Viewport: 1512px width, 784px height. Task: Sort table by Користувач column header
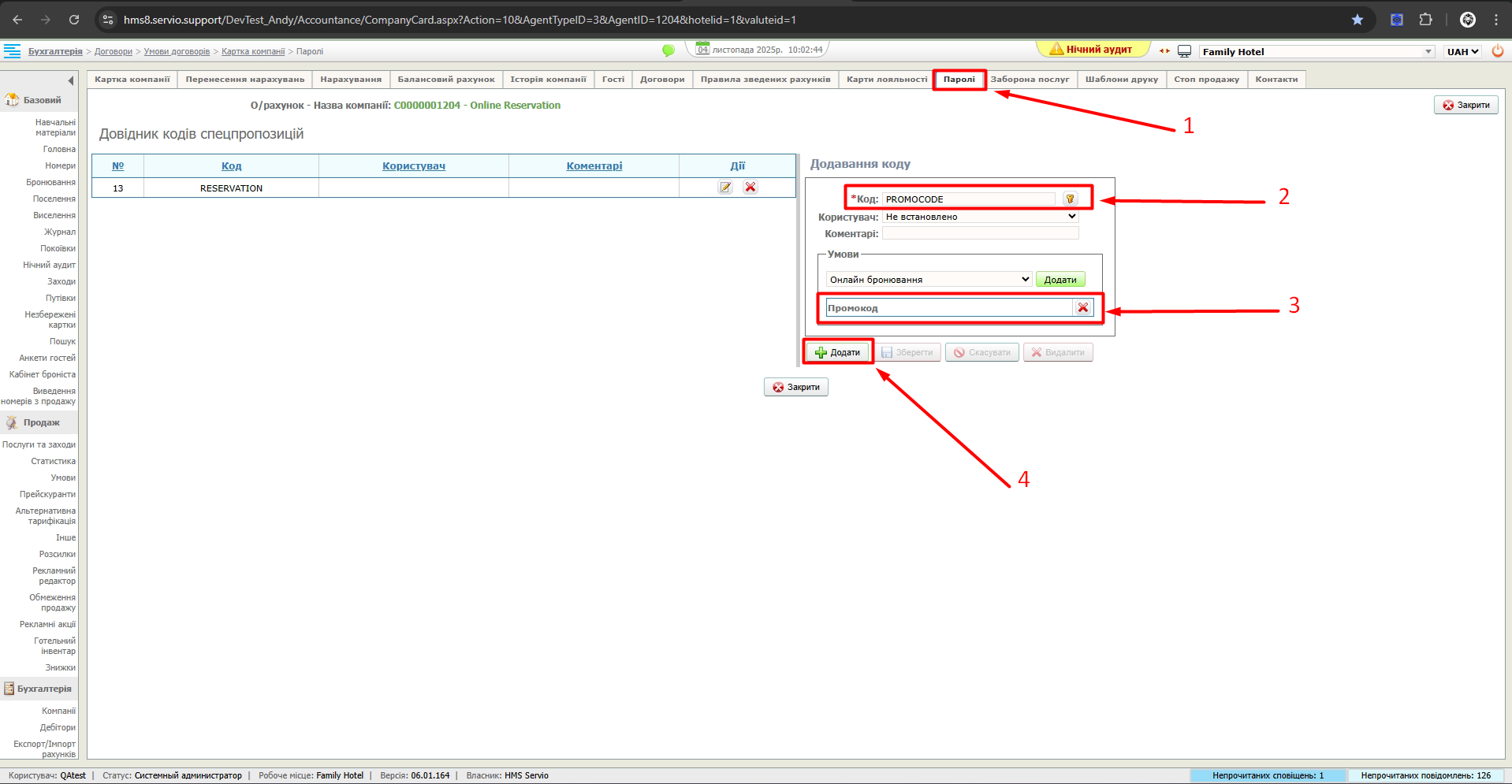click(x=413, y=166)
